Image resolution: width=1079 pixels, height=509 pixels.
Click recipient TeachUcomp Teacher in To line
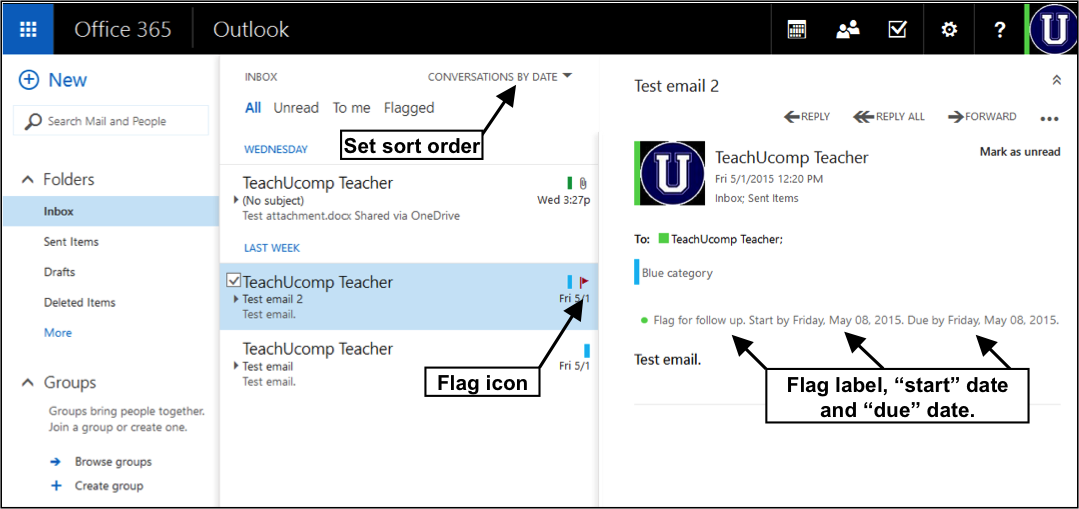click(x=727, y=239)
